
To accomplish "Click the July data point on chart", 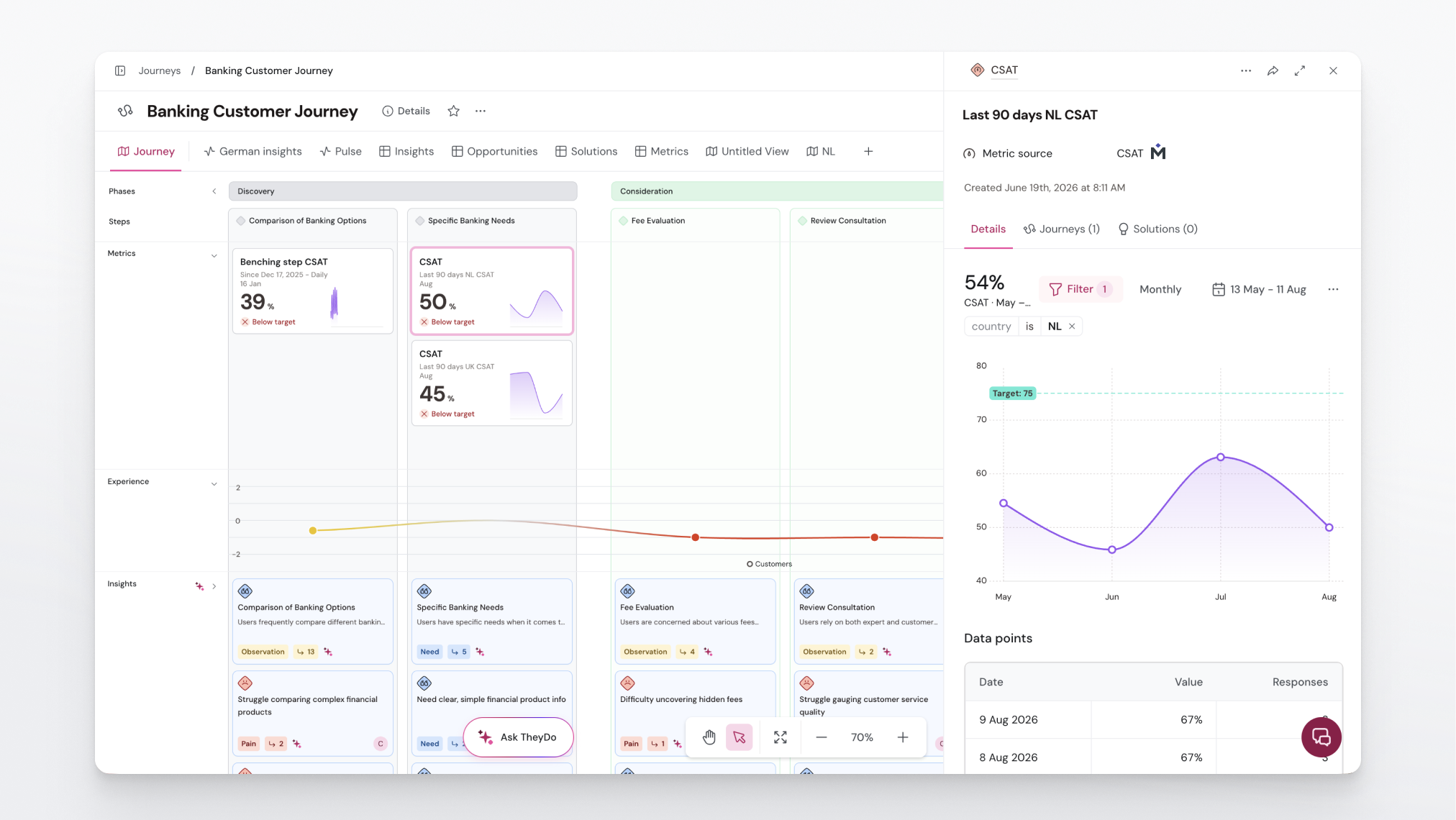I will tap(1221, 457).
